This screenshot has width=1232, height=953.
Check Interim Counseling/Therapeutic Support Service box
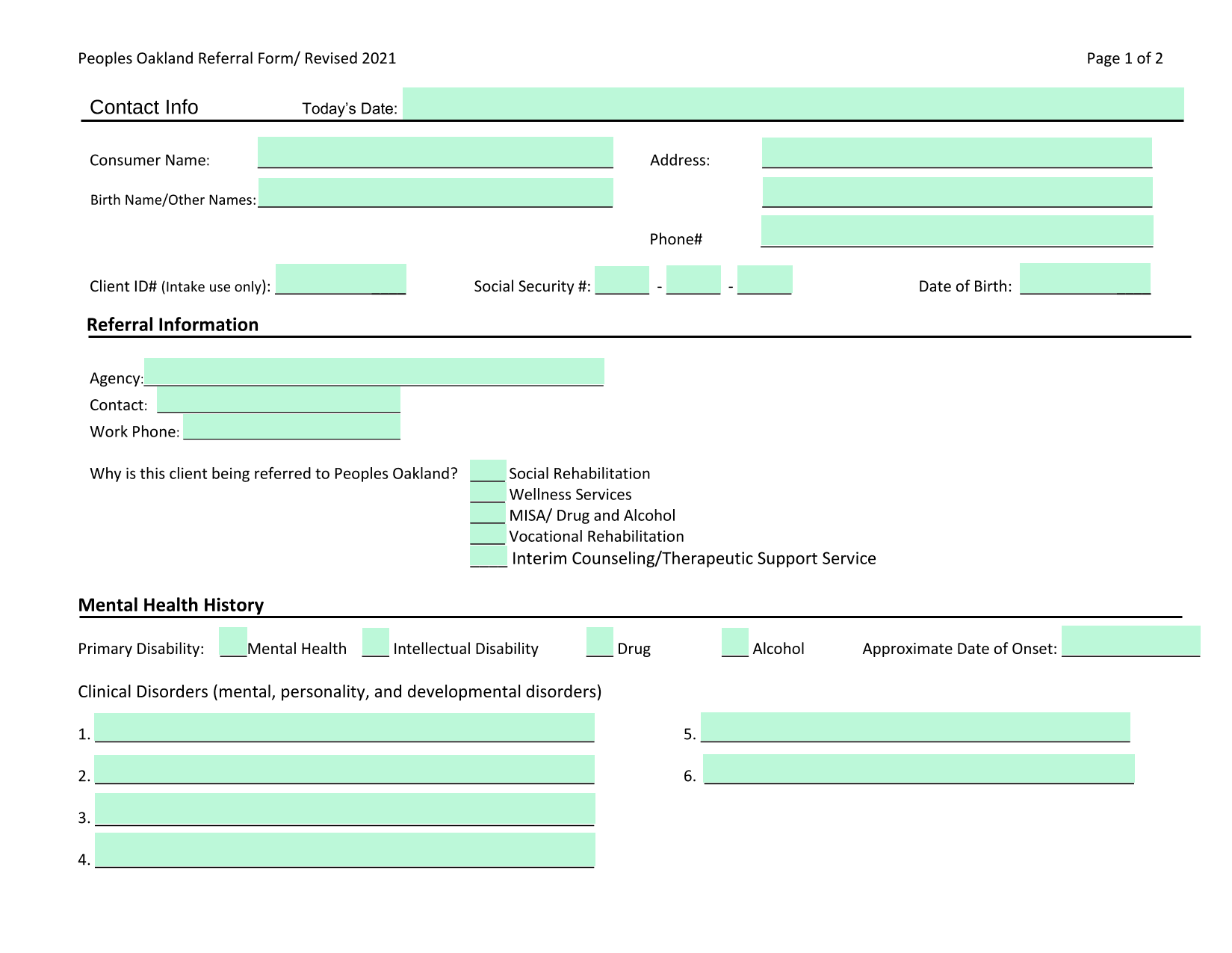tap(489, 556)
